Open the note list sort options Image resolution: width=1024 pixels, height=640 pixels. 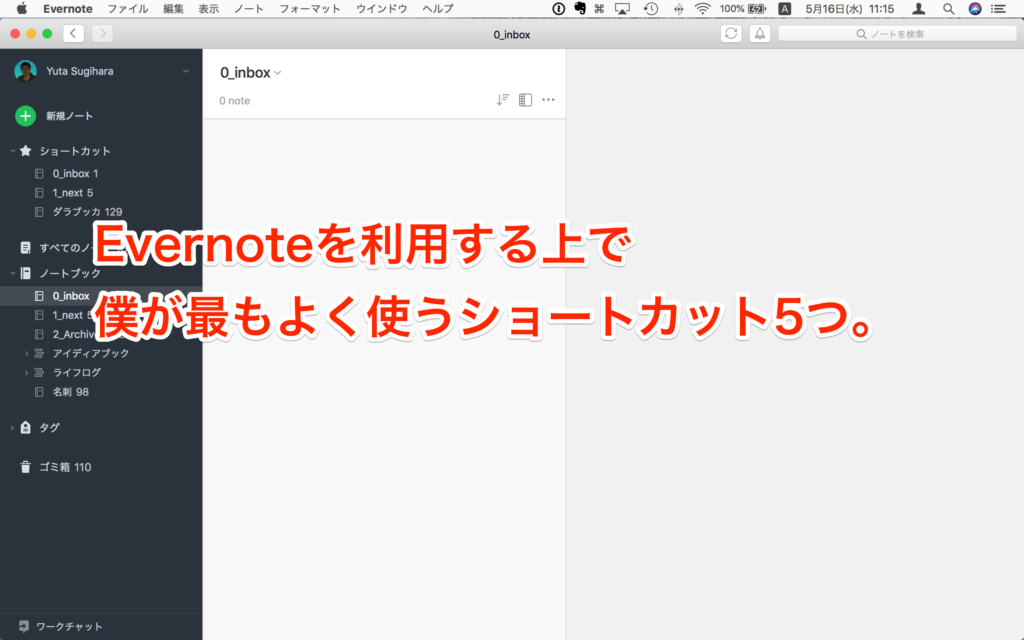pos(502,100)
